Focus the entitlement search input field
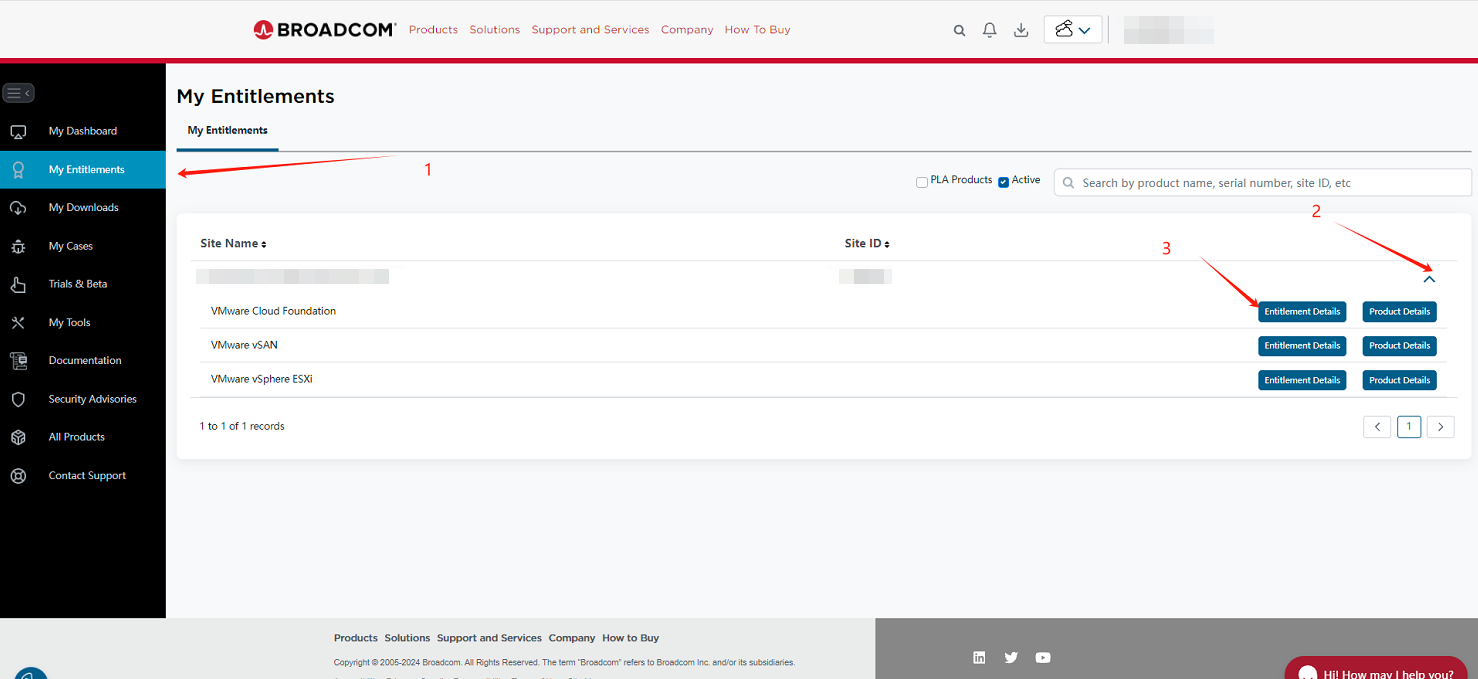The width and height of the screenshot is (1478, 679). (x=1263, y=183)
